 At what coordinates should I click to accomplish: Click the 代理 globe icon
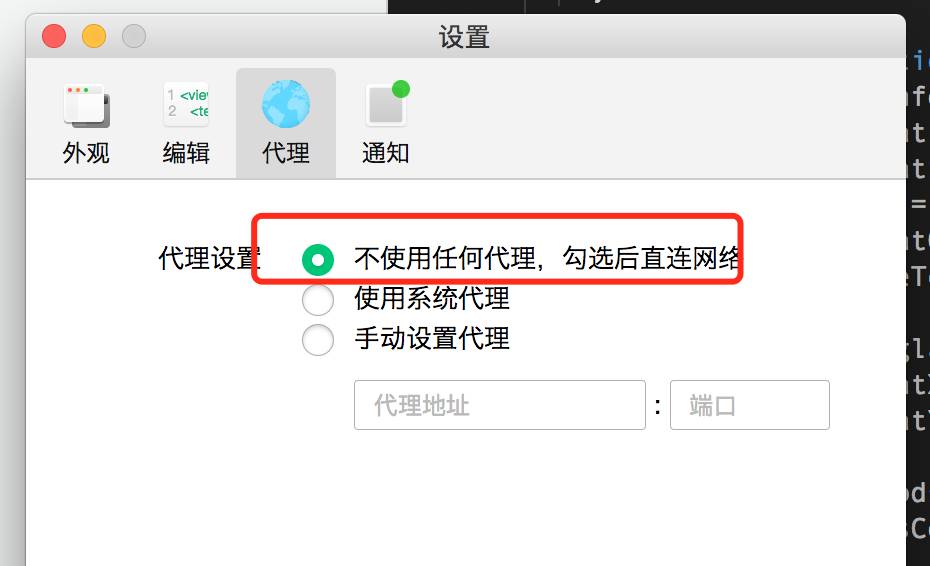[x=286, y=104]
